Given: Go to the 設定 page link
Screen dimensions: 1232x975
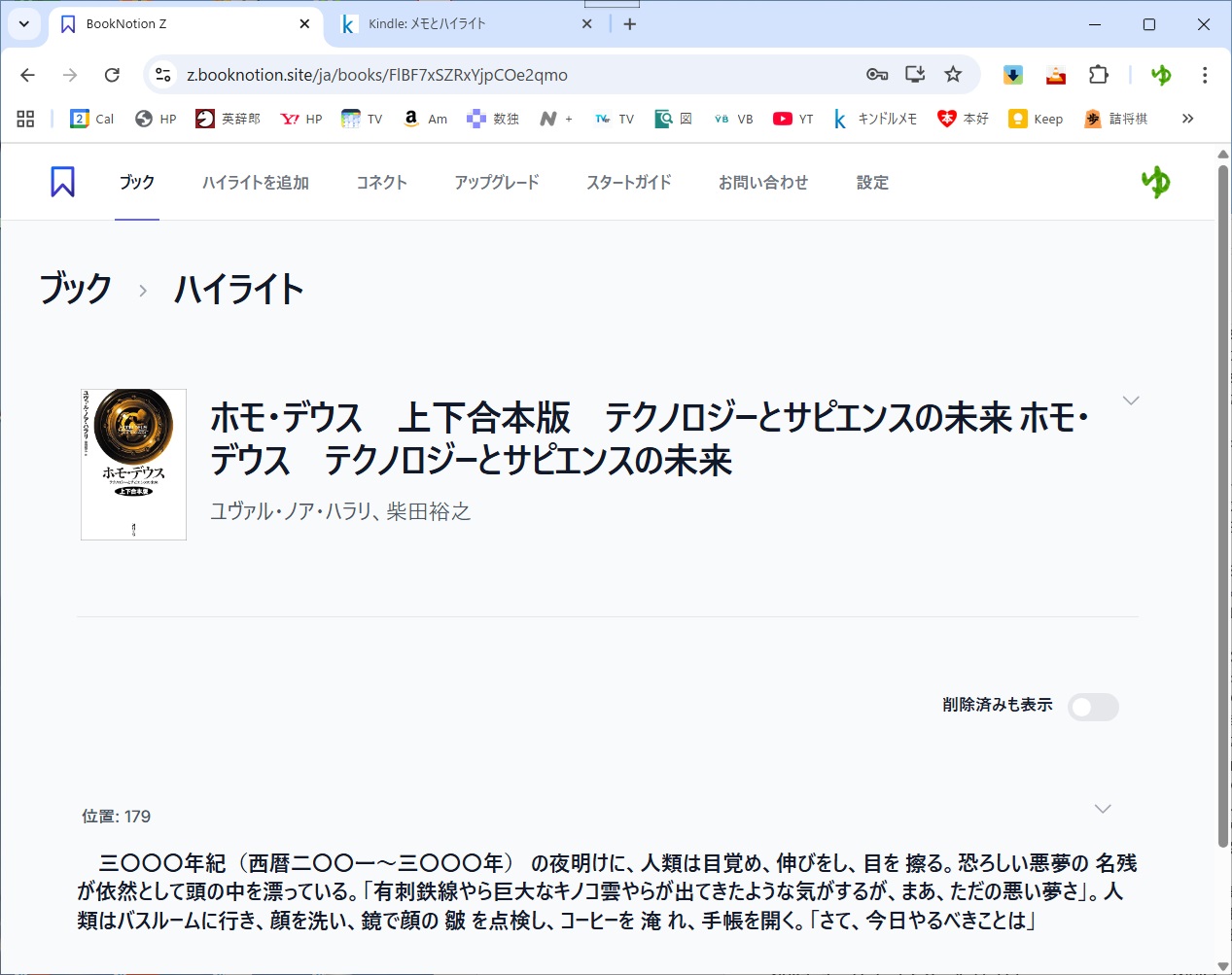Looking at the screenshot, I should 872,182.
